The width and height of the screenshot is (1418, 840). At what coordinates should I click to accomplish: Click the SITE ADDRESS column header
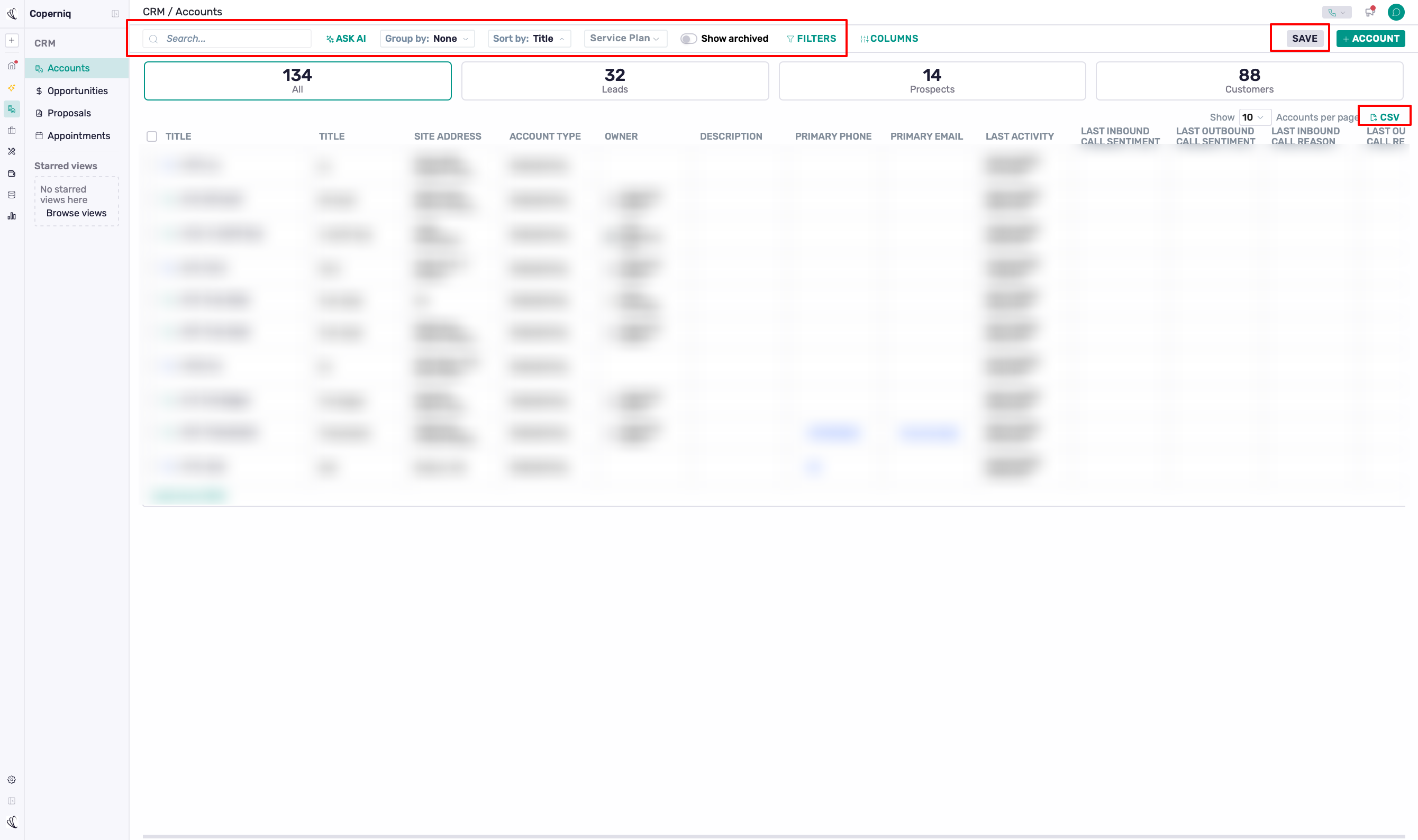(x=447, y=136)
